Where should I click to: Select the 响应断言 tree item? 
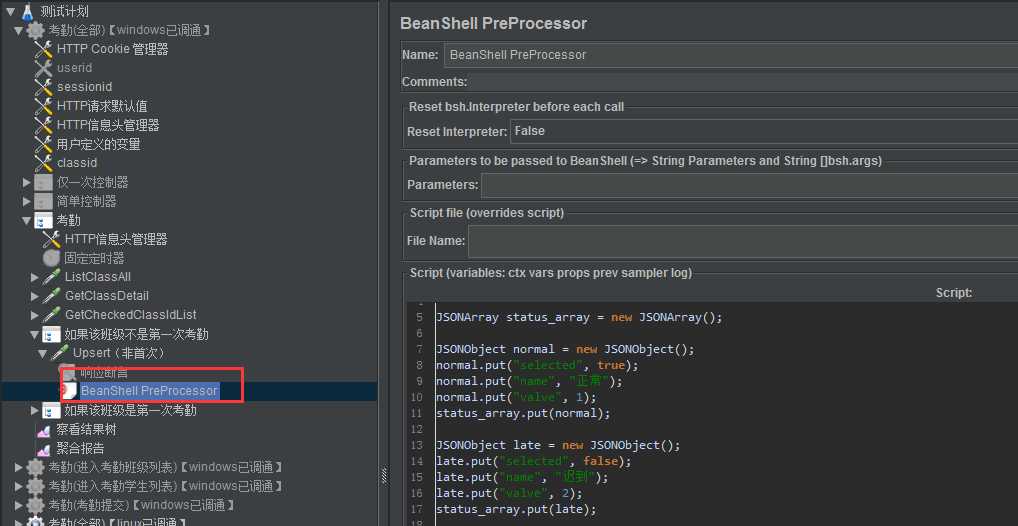[104, 373]
